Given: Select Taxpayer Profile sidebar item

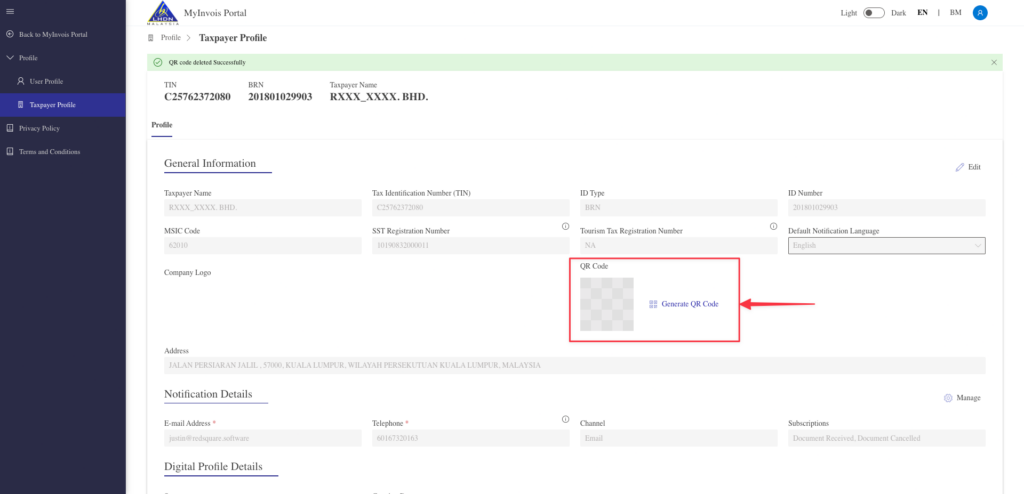Looking at the screenshot, I should pyautogui.click(x=63, y=105).
